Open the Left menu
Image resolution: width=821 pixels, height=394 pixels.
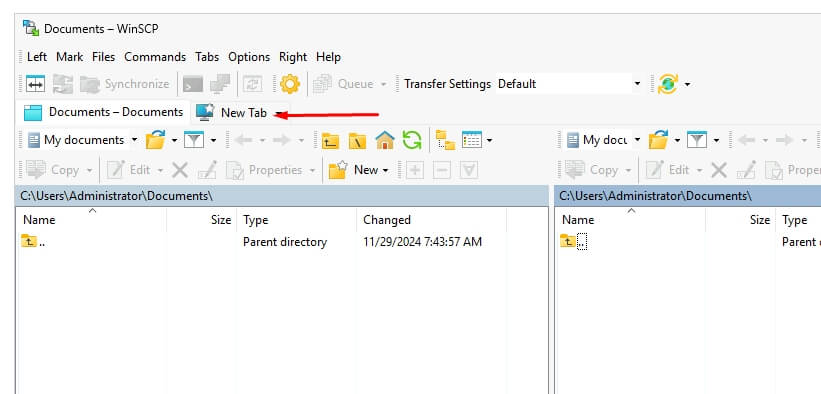click(x=37, y=57)
